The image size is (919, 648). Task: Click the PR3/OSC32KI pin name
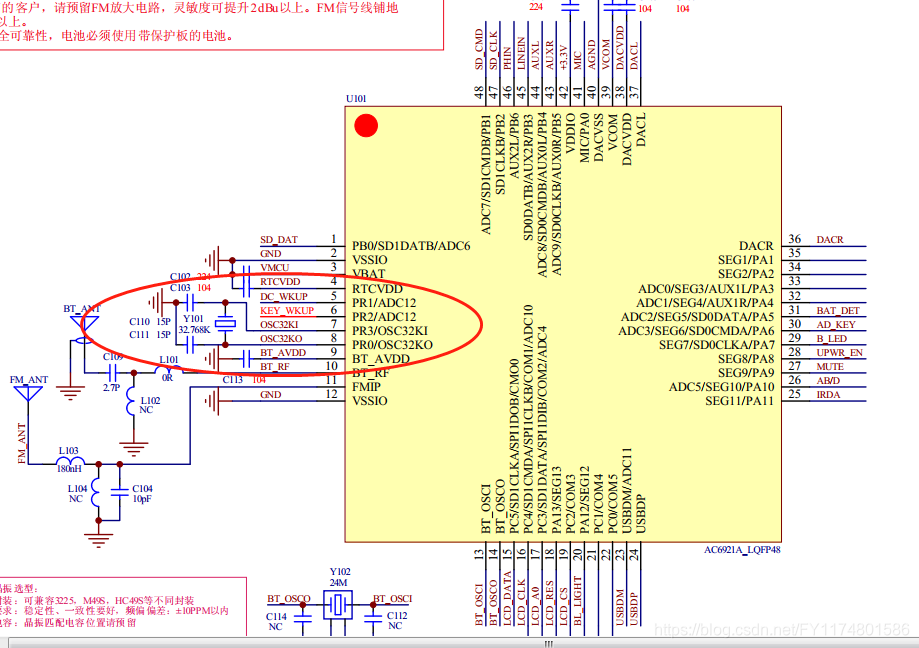[x=390, y=331]
